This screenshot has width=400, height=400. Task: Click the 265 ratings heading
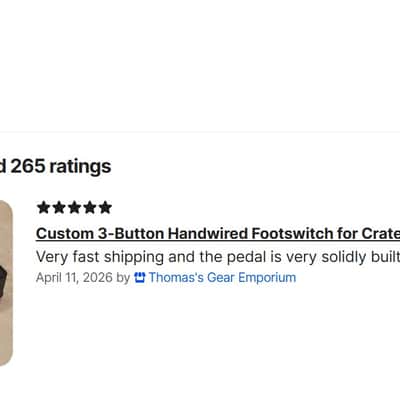55,166
